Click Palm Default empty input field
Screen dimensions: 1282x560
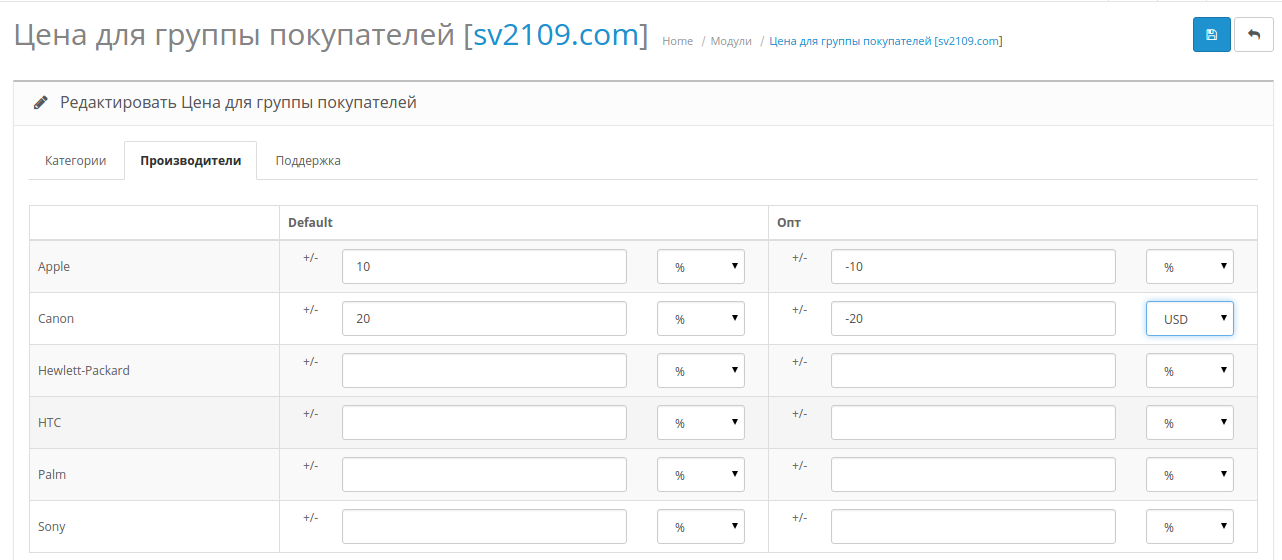click(x=484, y=475)
